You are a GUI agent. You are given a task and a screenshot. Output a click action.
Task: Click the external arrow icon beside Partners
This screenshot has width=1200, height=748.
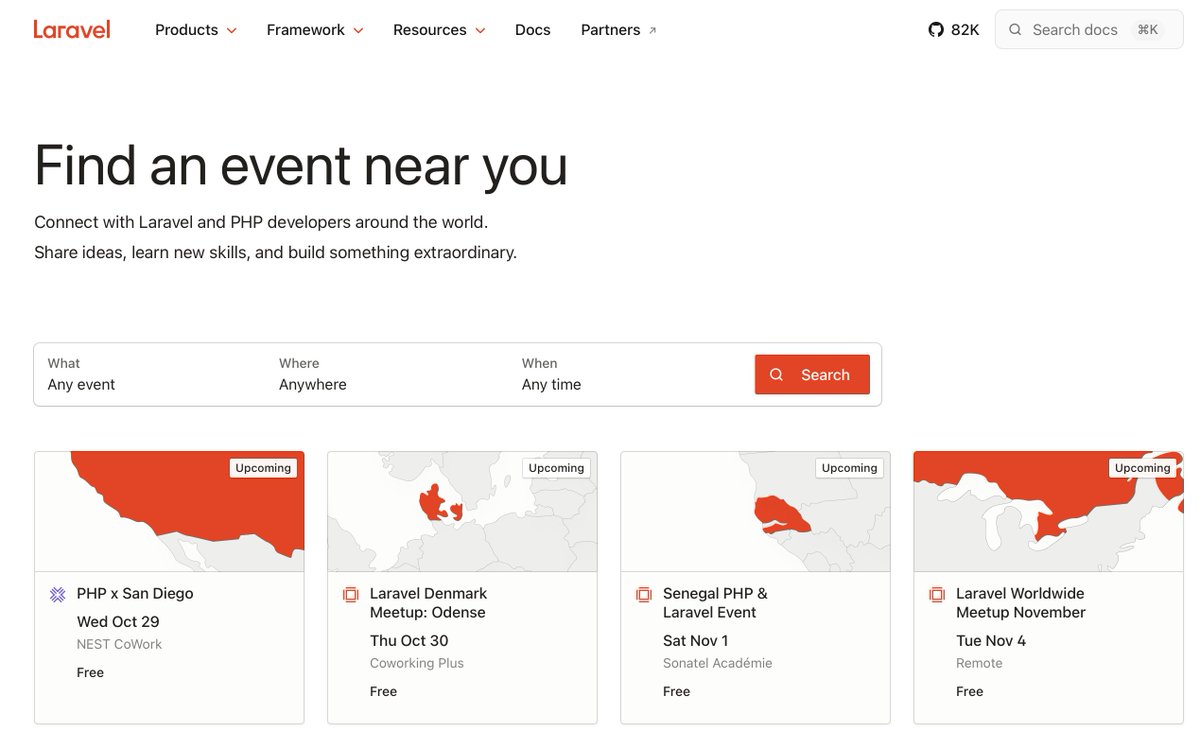click(x=653, y=31)
